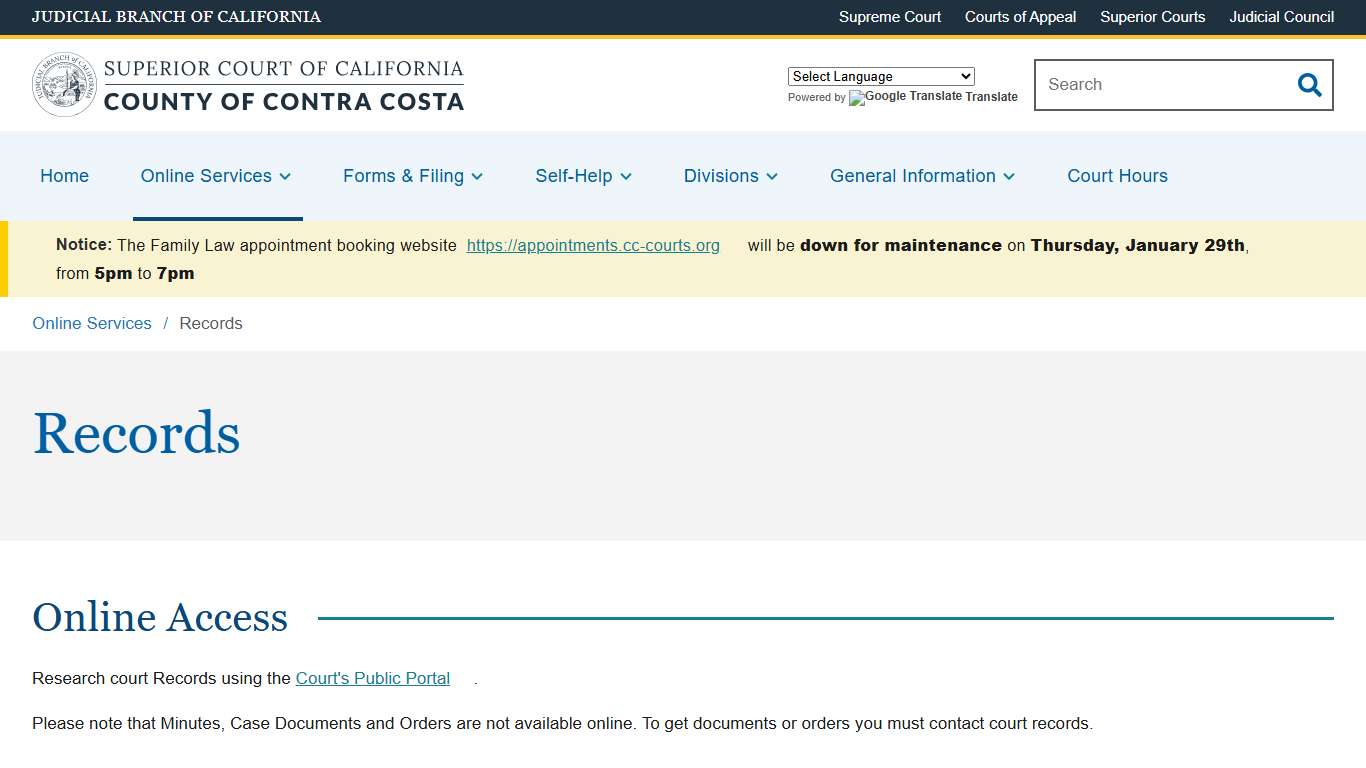The width and height of the screenshot is (1366, 768).
Task: Expand the Divisions navigation menu
Action: point(722,176)
